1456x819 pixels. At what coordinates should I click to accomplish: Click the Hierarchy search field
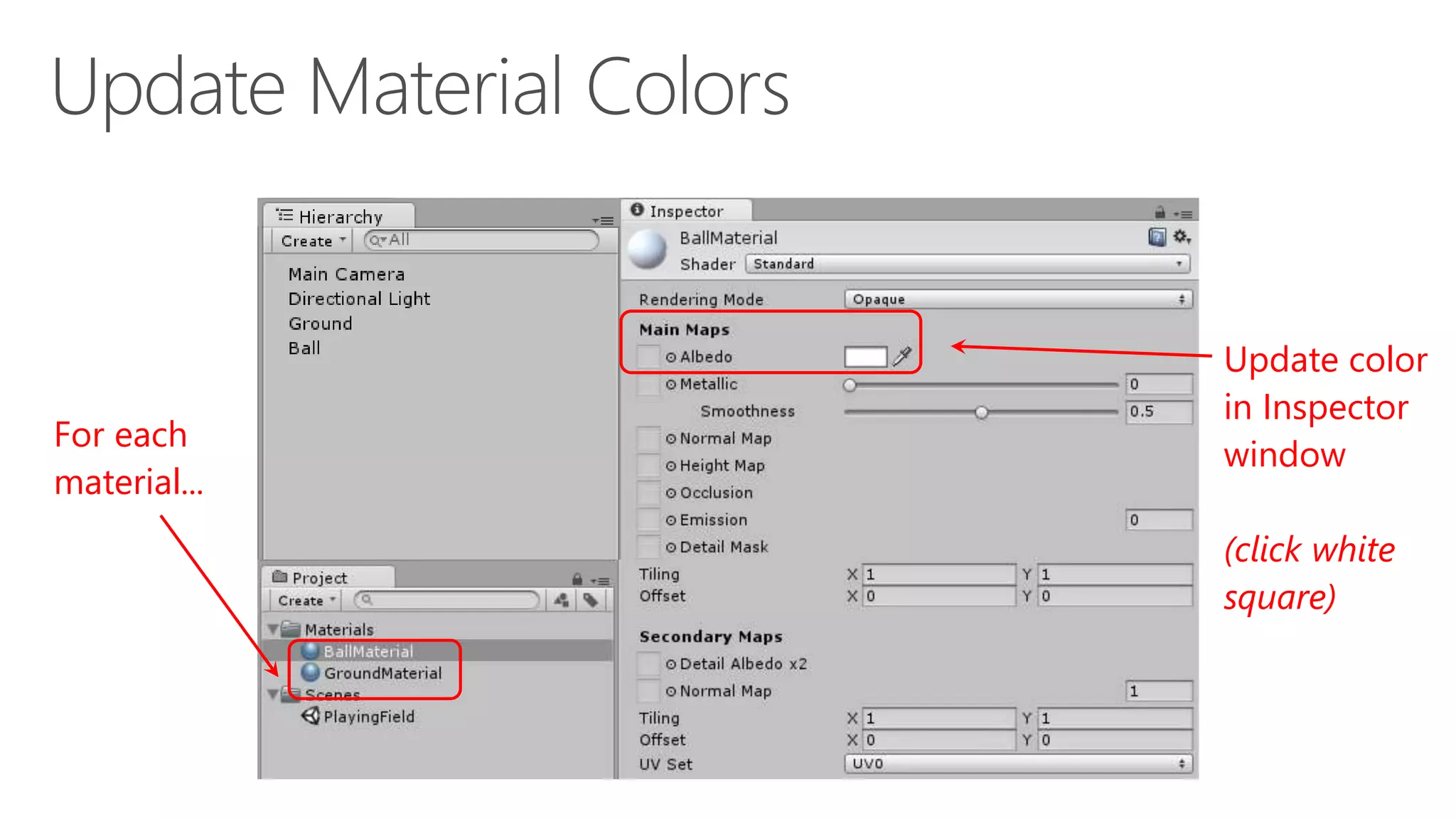tap(481, 240)
